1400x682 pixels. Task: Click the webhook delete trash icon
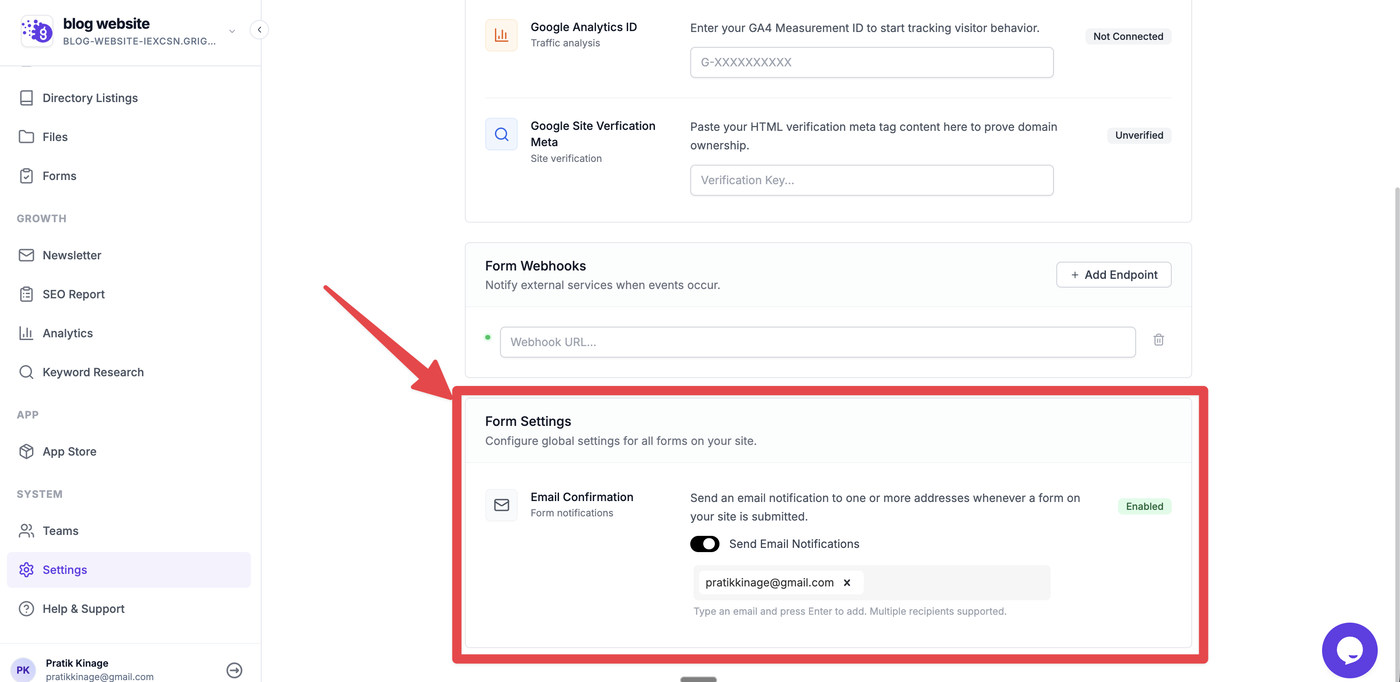(x=1158, y=340)
